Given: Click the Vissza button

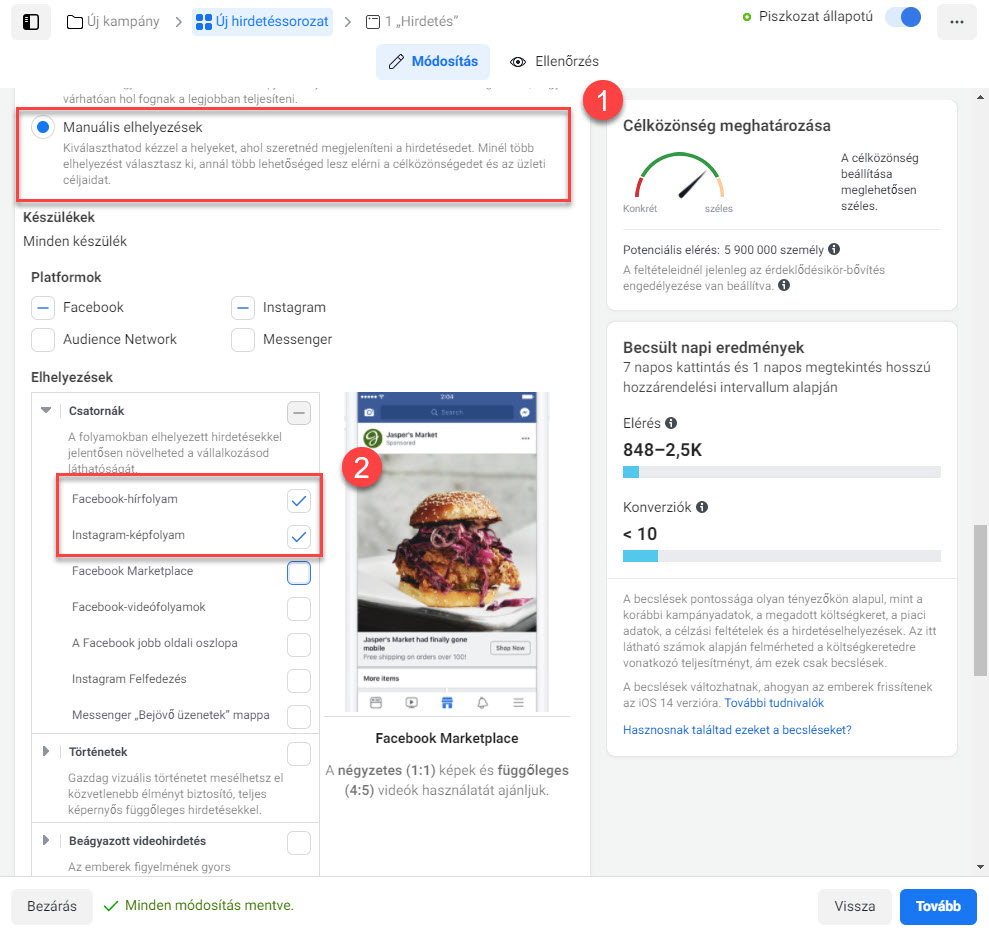Looking at the screenshot, I should click(854, 906).
